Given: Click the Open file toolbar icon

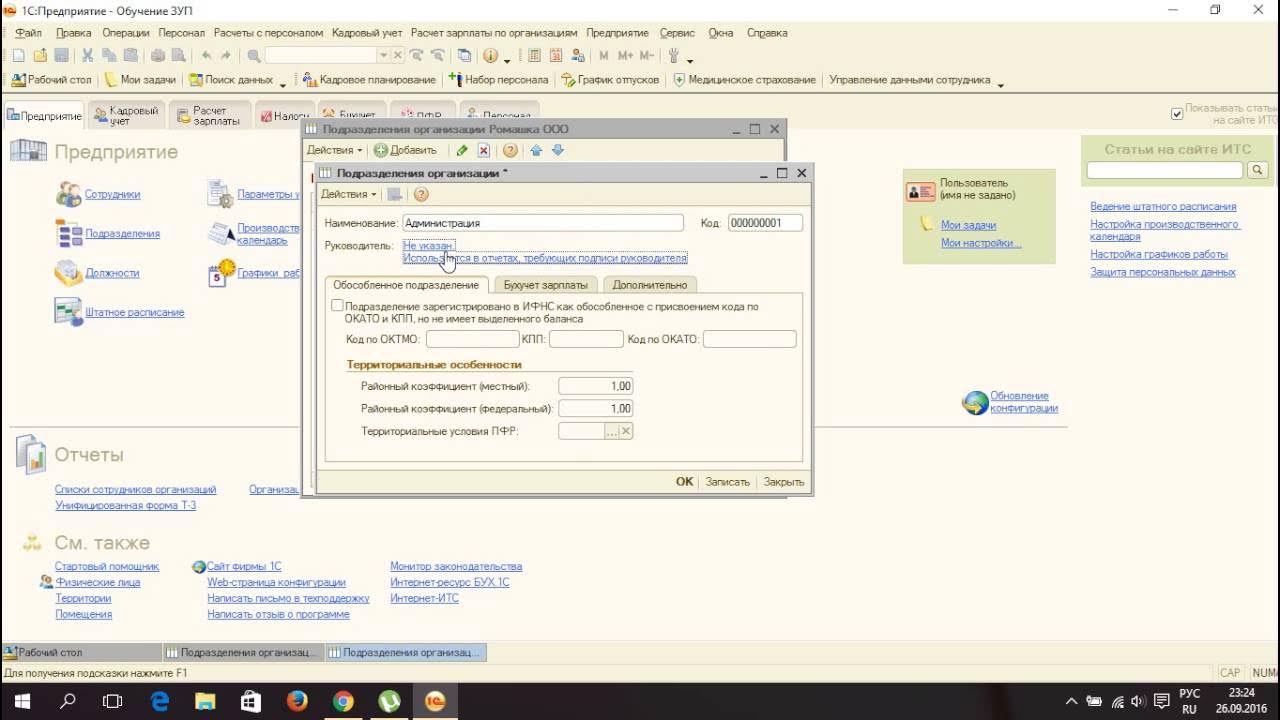Looking at the screenshot, I should (x=40, y=56).
